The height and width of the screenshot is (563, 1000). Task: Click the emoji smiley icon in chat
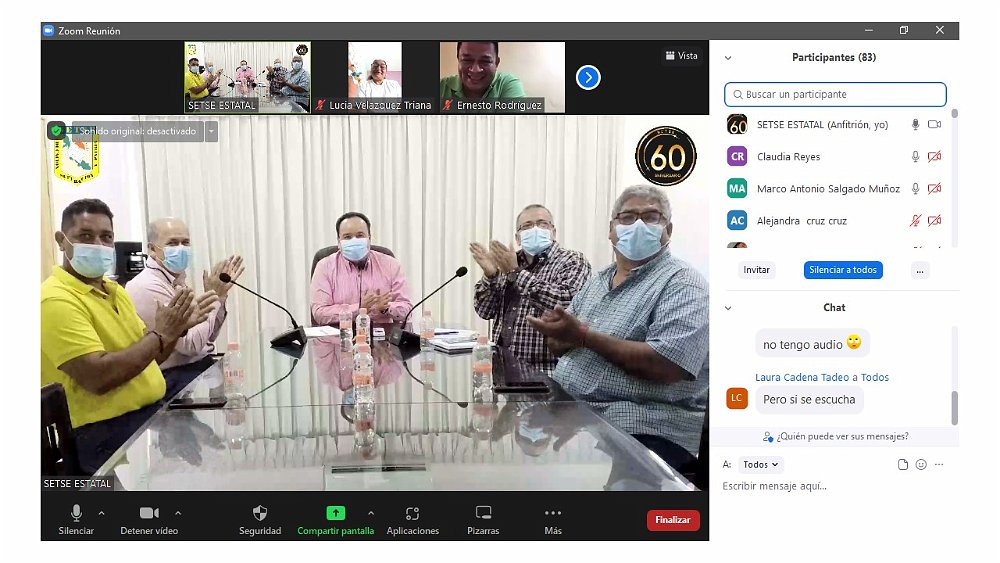(x=921, y=465)
